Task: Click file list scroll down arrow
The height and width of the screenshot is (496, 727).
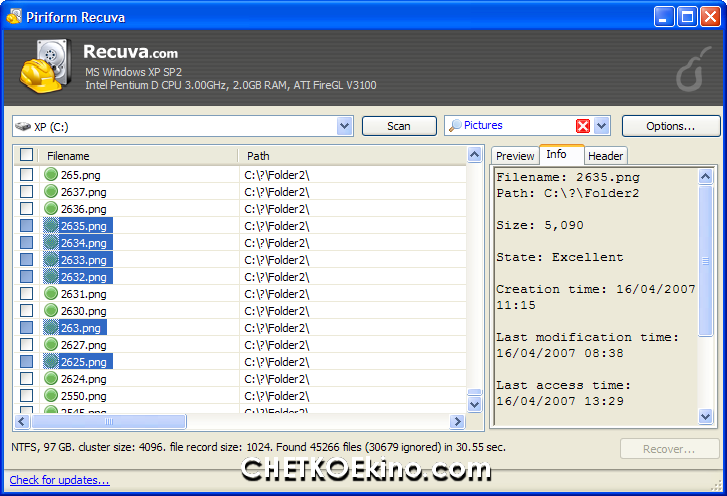Action: tap(474, 405)
